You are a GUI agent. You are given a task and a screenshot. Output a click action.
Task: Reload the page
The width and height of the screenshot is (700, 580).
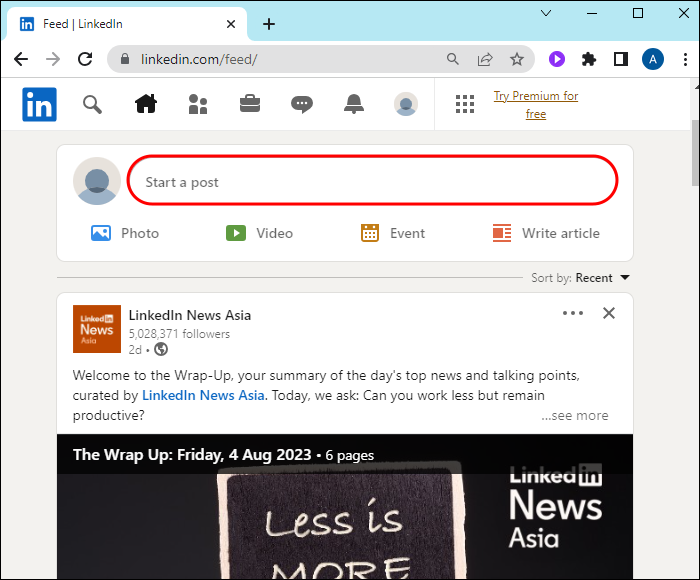click(x=85, y=59)
